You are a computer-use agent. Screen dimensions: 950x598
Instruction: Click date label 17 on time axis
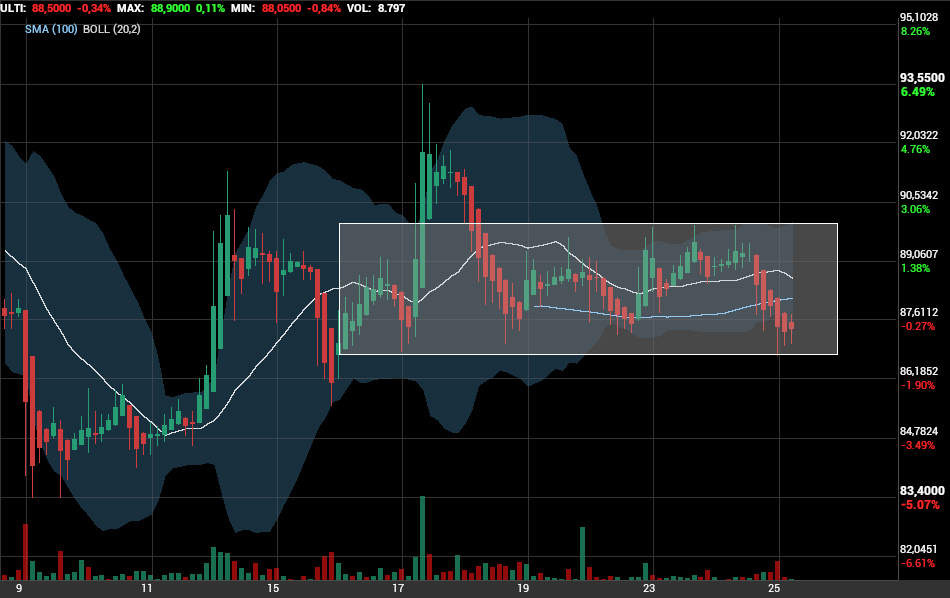[x=398, y=588]
